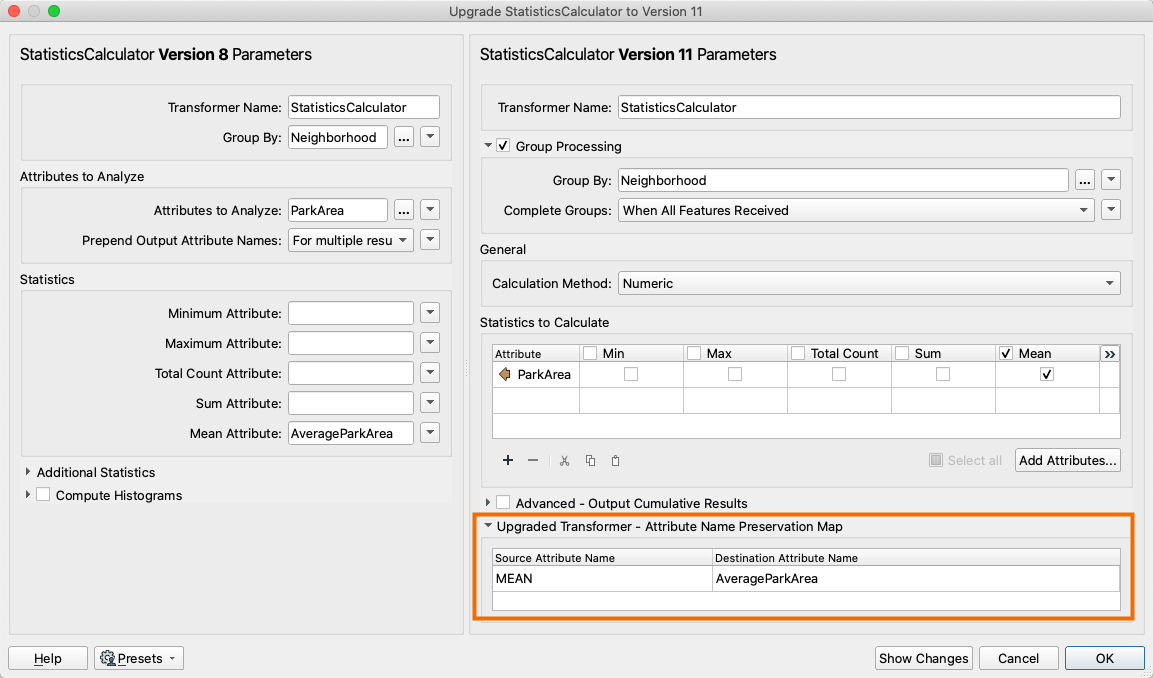Screen dimensions: 1153x678
Task: Uncheck the Mean column header checkbox
Action: (x=1006, y=354)
